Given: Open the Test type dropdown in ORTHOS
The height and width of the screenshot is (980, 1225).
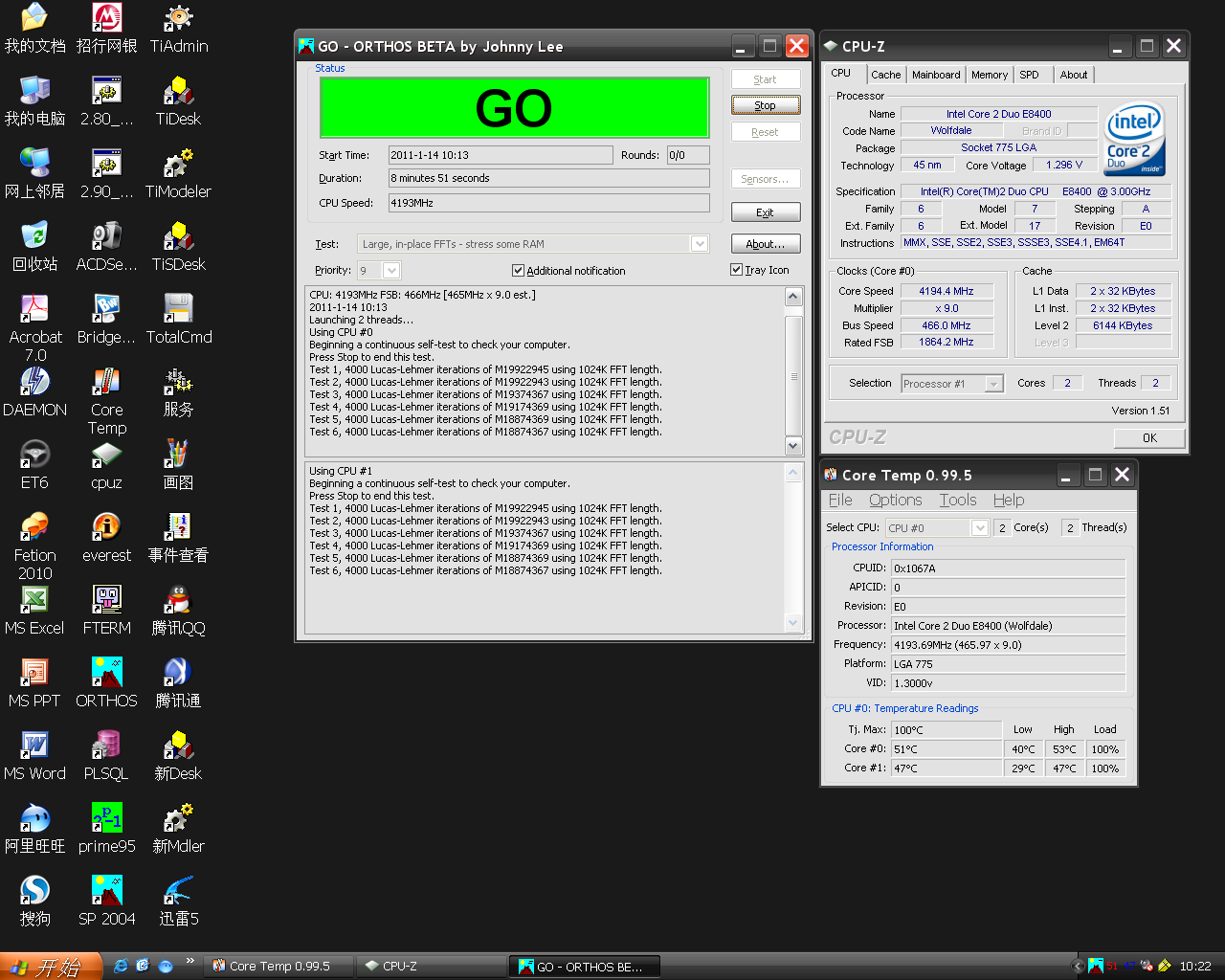Looking at the screenshot, I should tap(700, 244).
